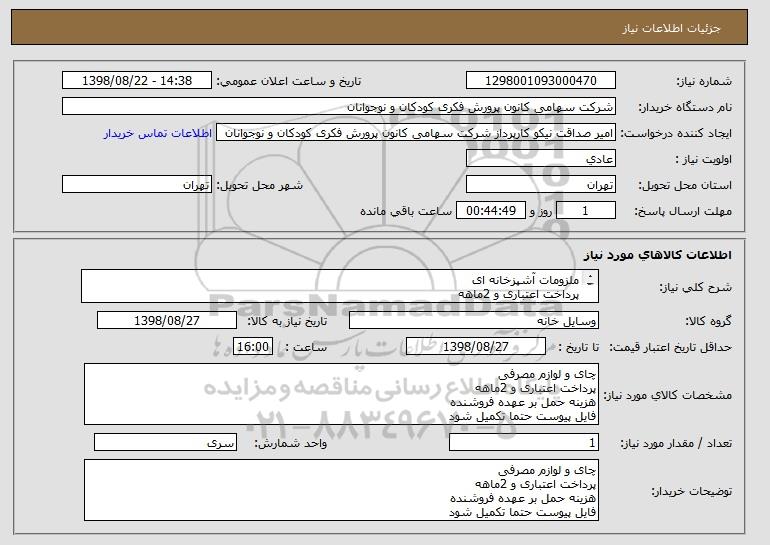This screenshot has height=545, width=770.
Task: Click the delivery city field showing تهران
Action: (137, 185)
